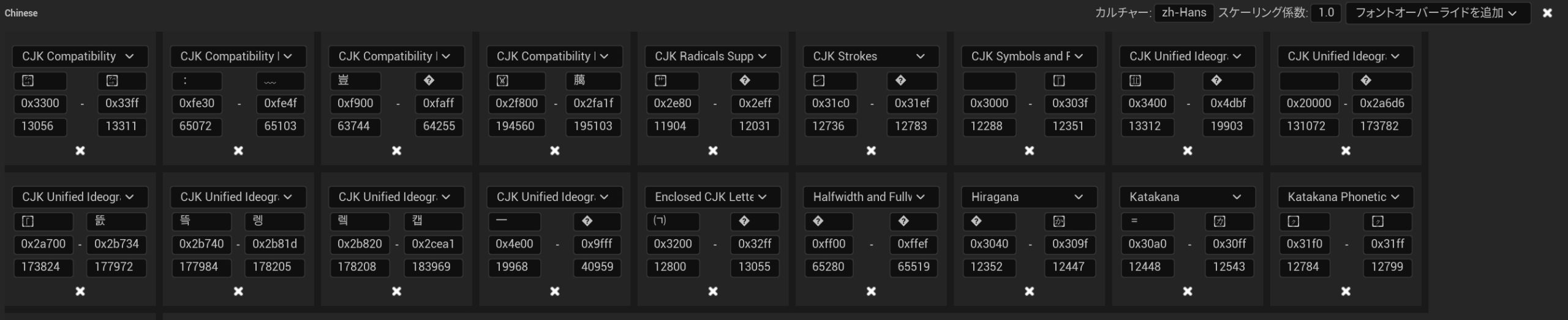Open the CJK Strokes range dropdown

(x=870, y=56)
